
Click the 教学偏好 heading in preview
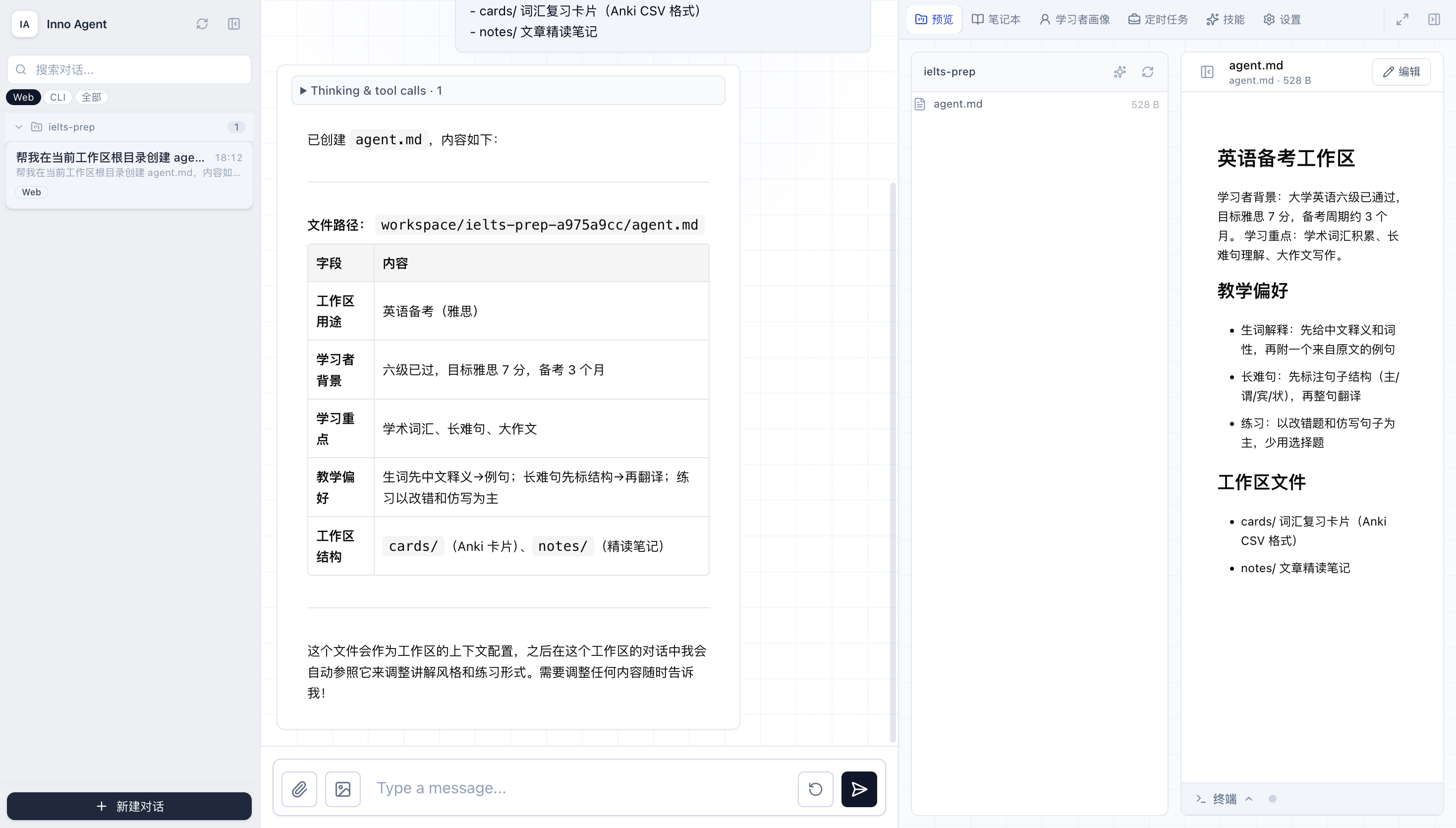click(1252, 291)
